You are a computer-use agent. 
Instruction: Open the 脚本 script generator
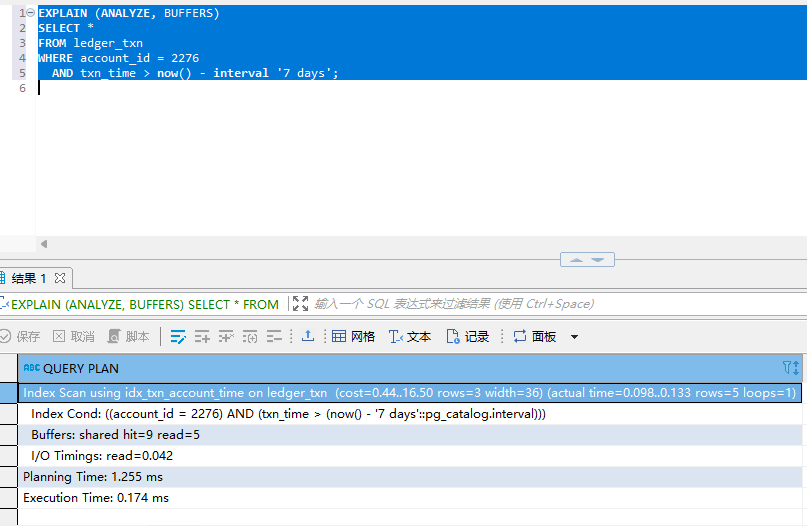pyautogui.click(x=129, y=337)
